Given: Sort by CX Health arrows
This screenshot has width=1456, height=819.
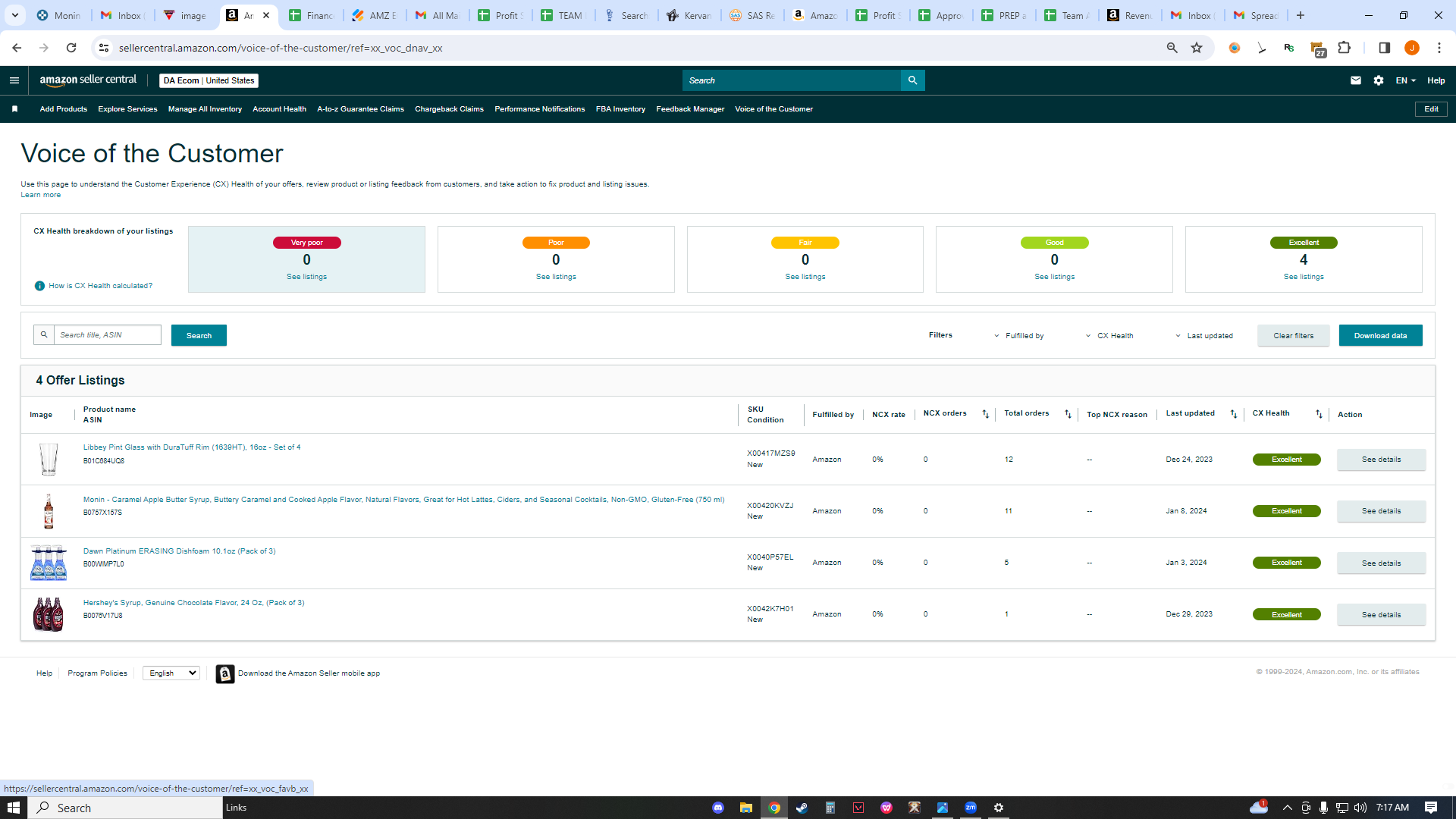Looking at the screenshot, I should point(1319,414).
